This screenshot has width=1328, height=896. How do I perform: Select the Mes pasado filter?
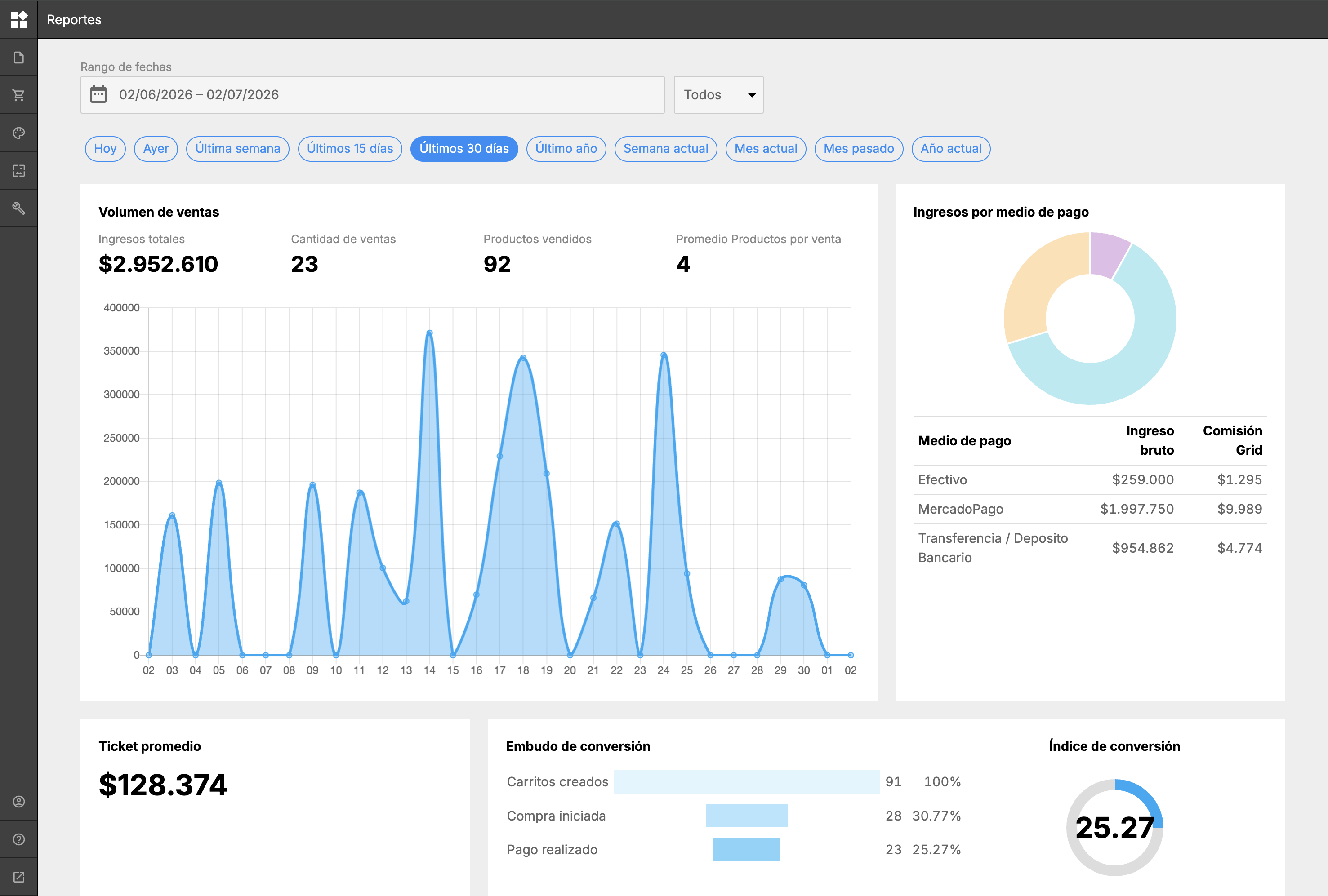858,149
